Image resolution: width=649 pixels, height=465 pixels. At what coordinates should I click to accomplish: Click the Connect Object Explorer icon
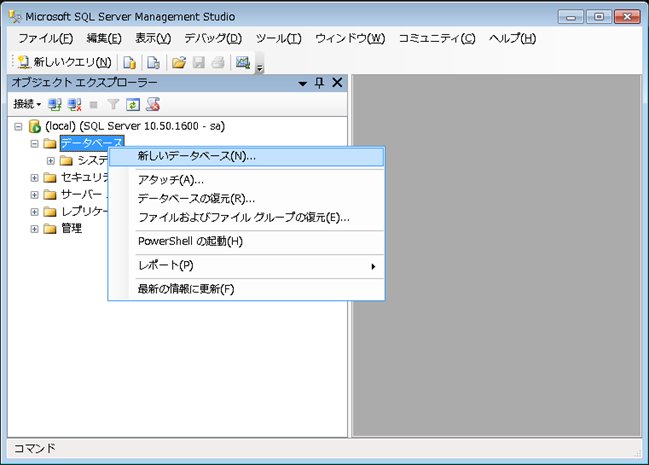pyautogui.click(x=54, y=104)
